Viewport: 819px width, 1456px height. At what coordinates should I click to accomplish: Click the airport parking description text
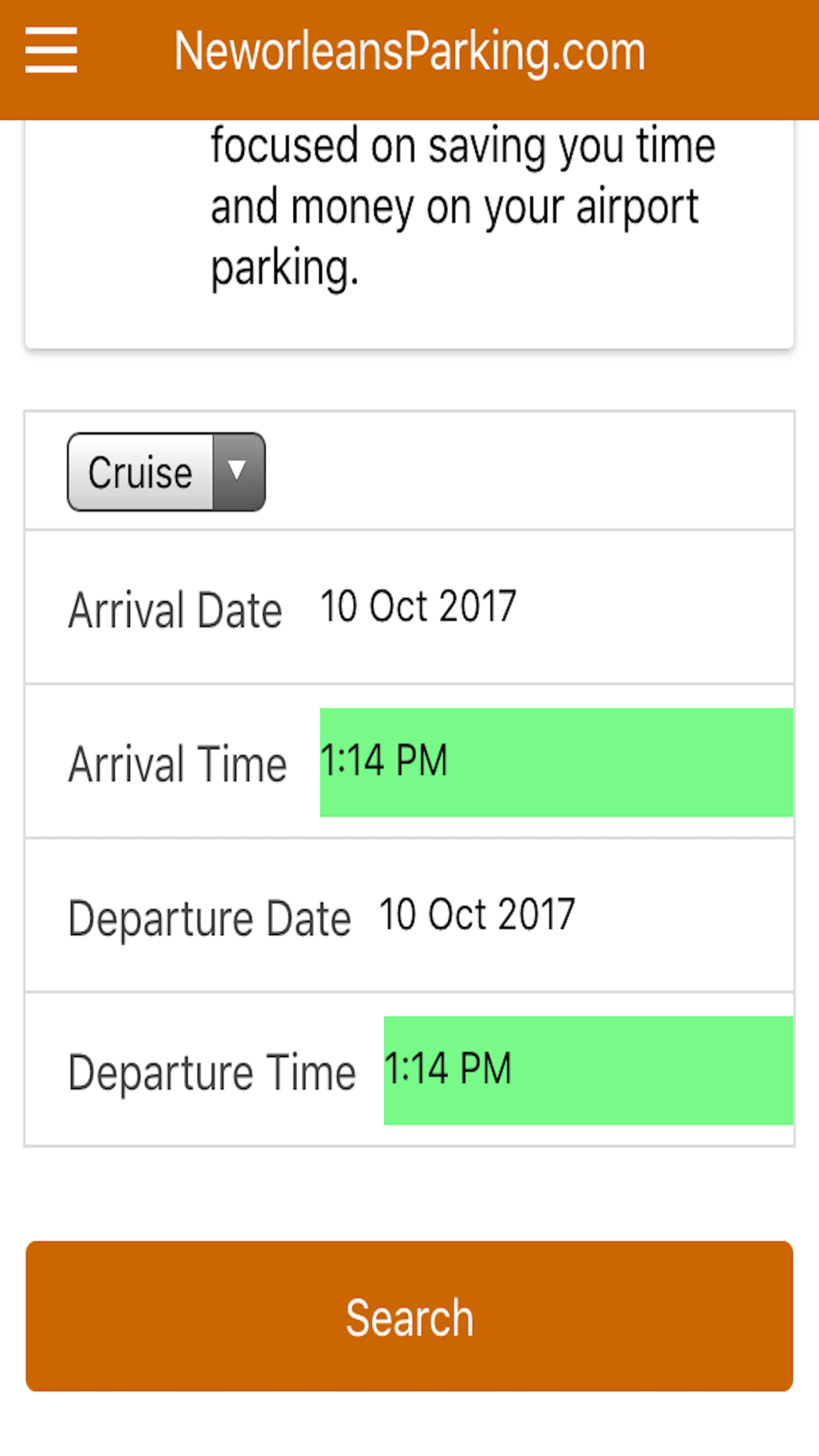pos(463,206)
